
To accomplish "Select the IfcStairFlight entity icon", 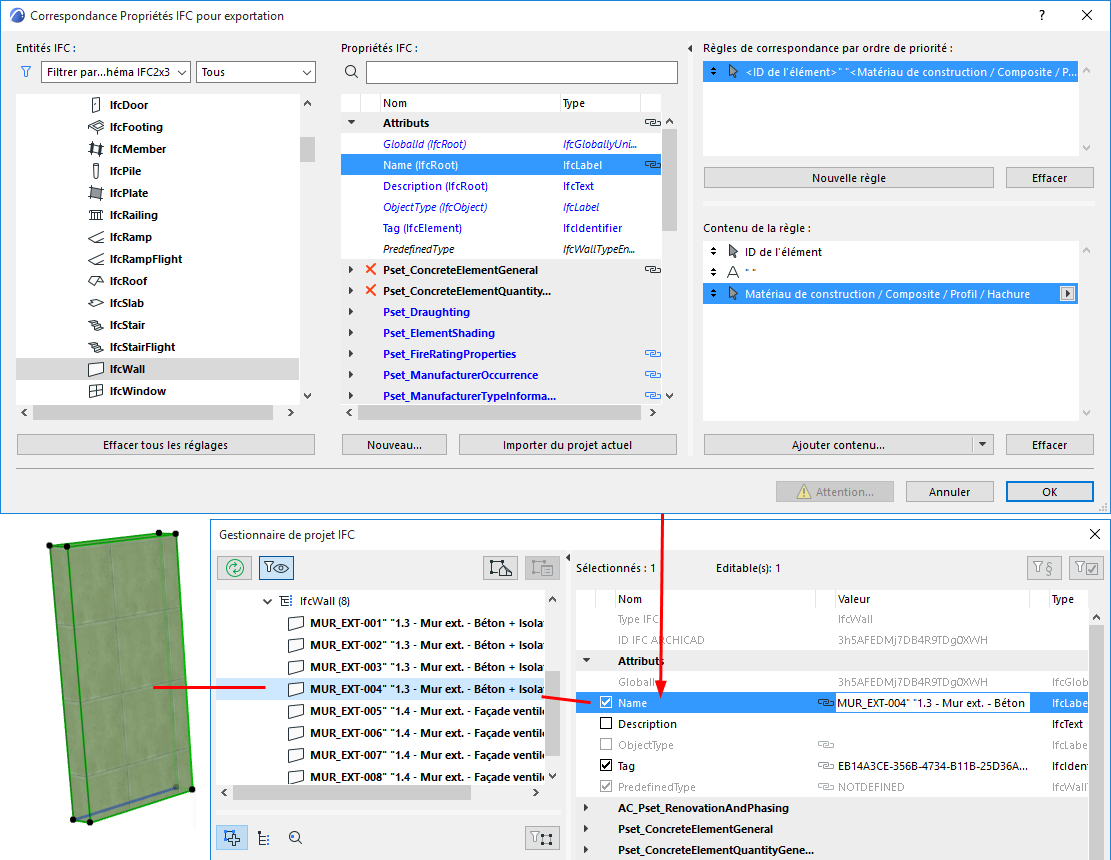I will click(x=96, y=346).
